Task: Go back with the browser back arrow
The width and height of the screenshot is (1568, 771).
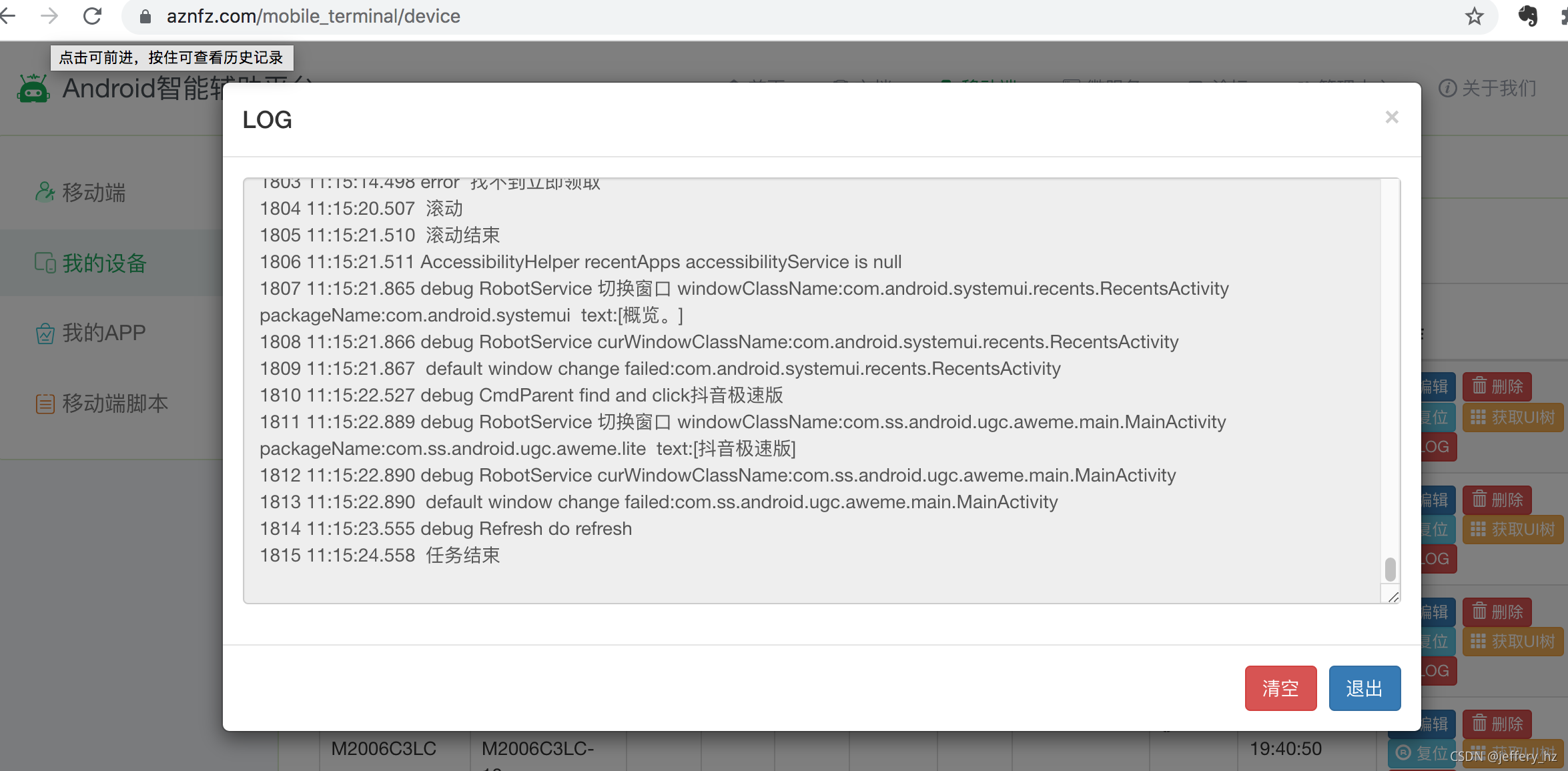Action: coord(8,16)
